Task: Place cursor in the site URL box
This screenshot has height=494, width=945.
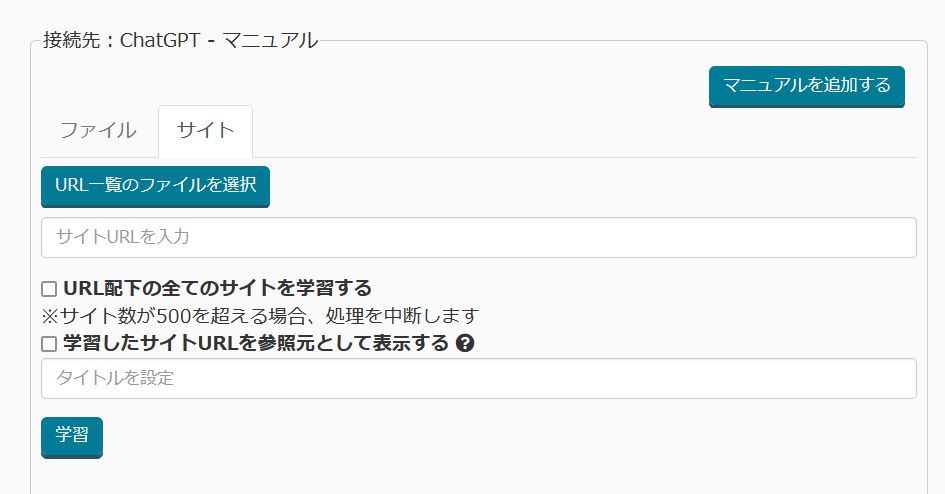Action: click(x=478, y=238)
